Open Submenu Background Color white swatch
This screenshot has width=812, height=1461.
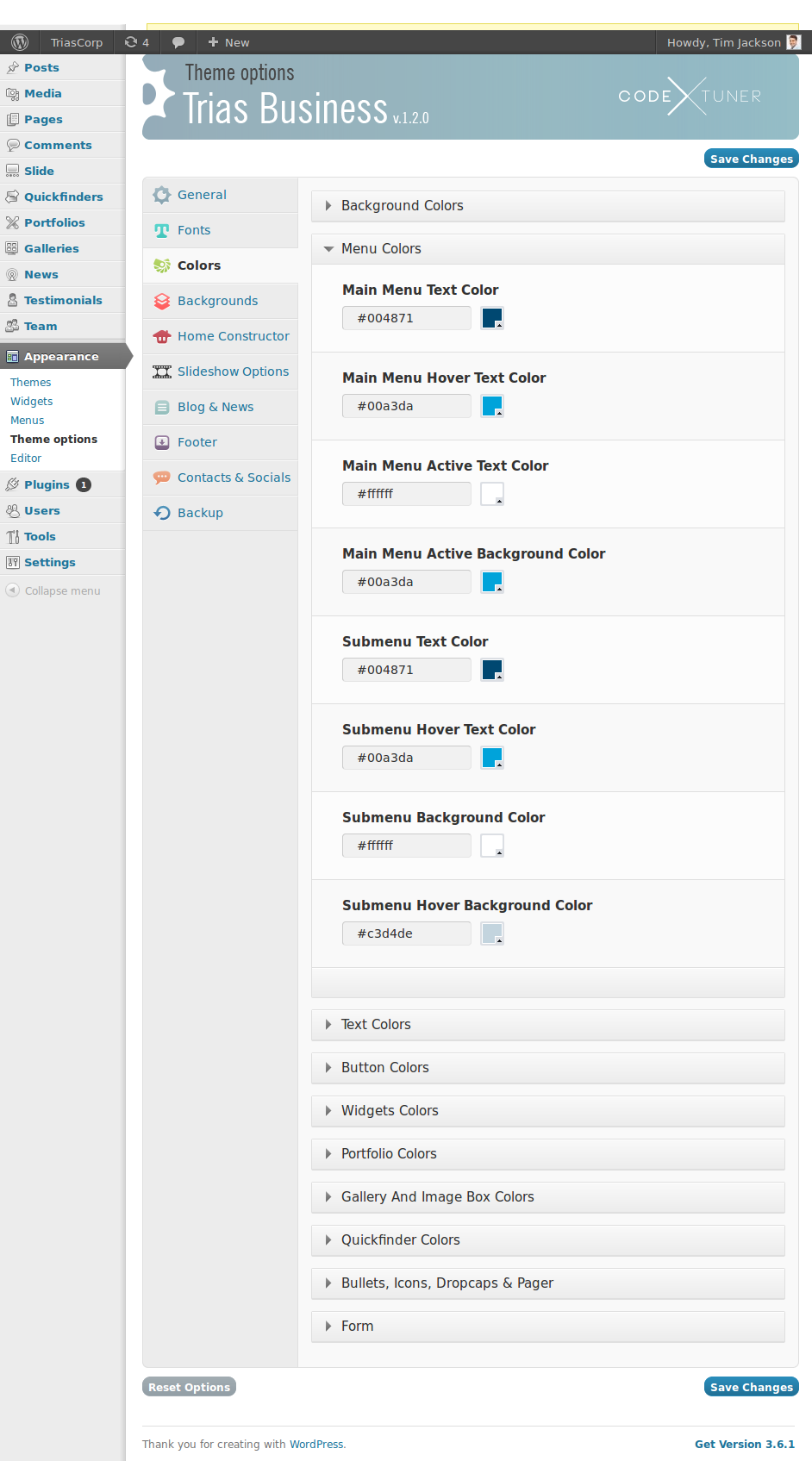click(x=492, y=846)
